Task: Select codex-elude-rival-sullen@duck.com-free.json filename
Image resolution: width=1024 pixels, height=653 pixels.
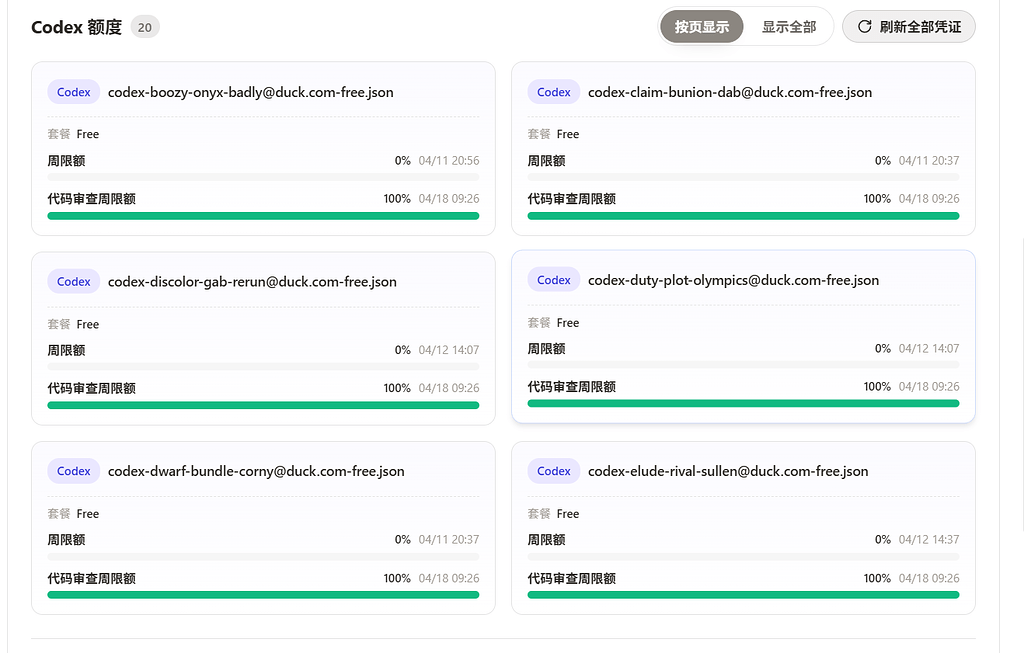Action: coord(728,471)
